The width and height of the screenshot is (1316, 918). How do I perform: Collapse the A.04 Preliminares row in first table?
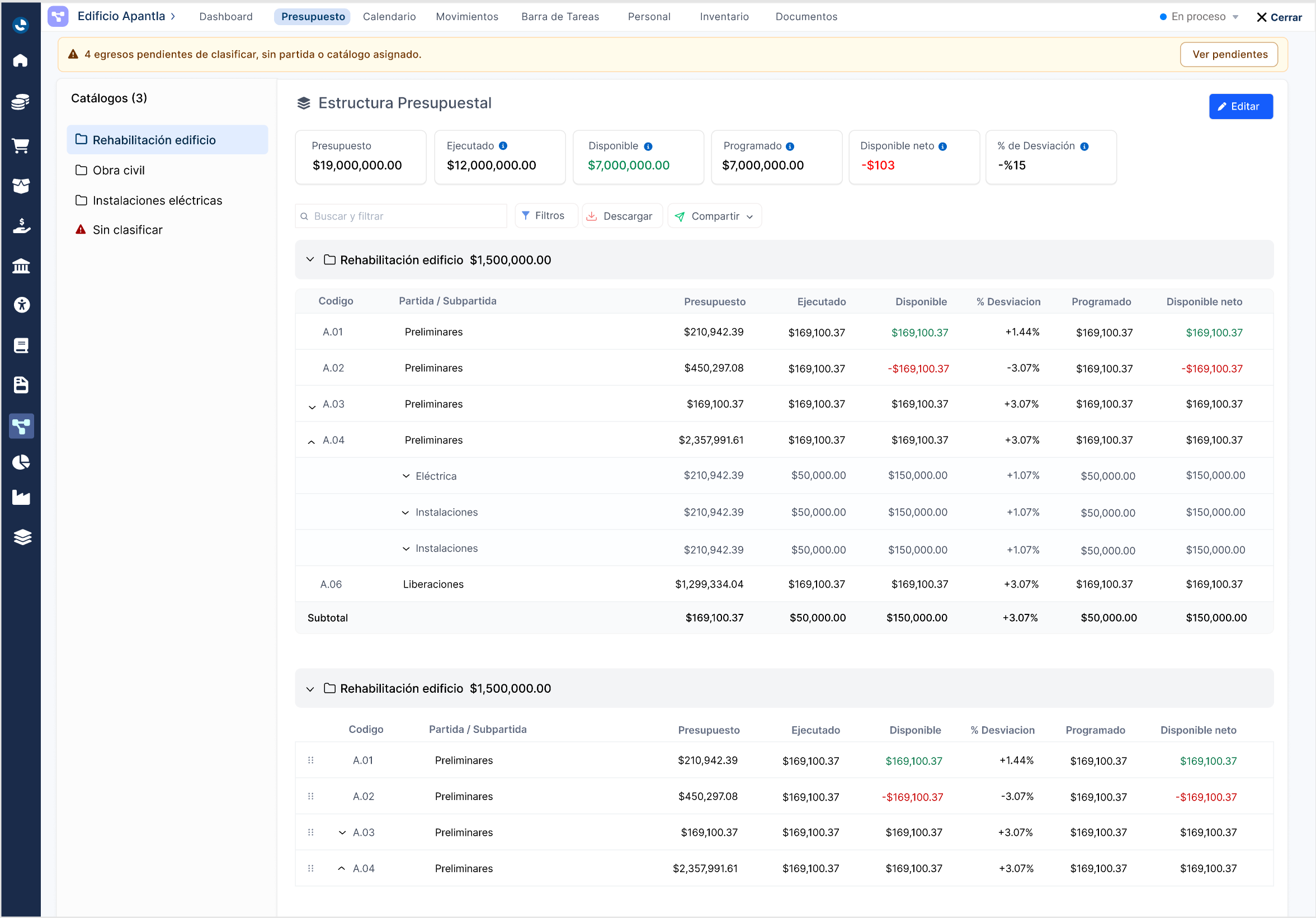311,442
